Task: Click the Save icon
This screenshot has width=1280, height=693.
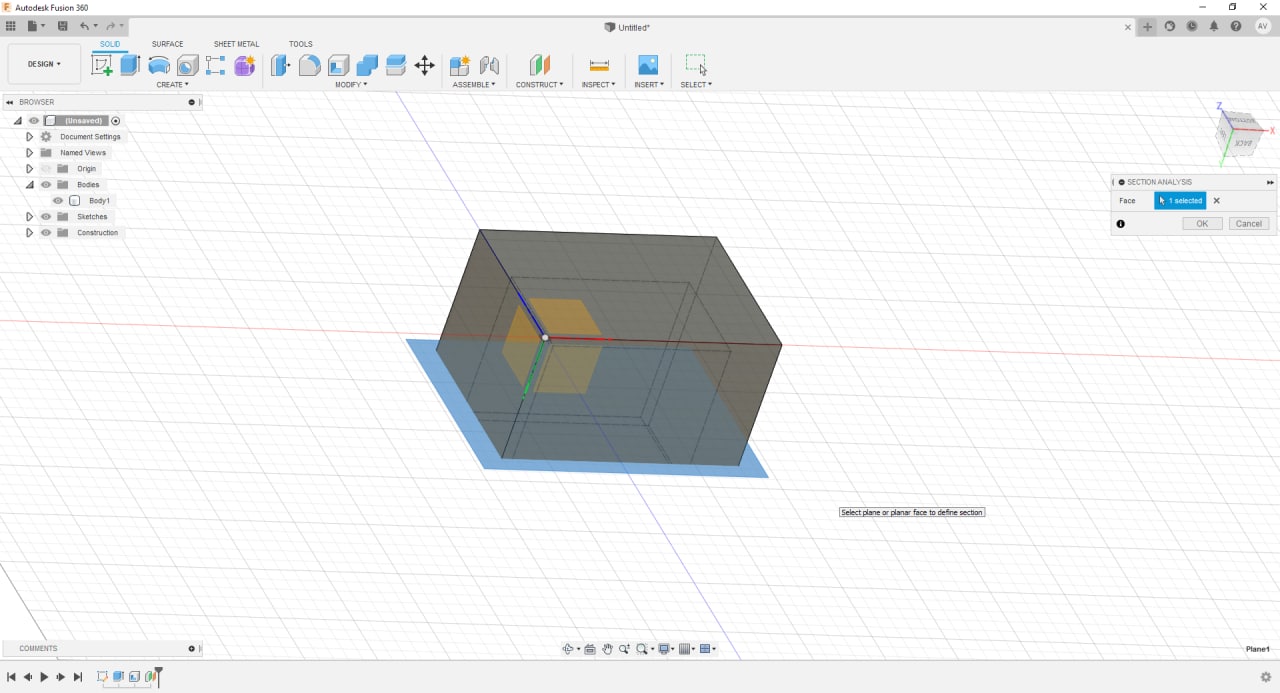Action: pyautogui.click(x=63, y=26)
